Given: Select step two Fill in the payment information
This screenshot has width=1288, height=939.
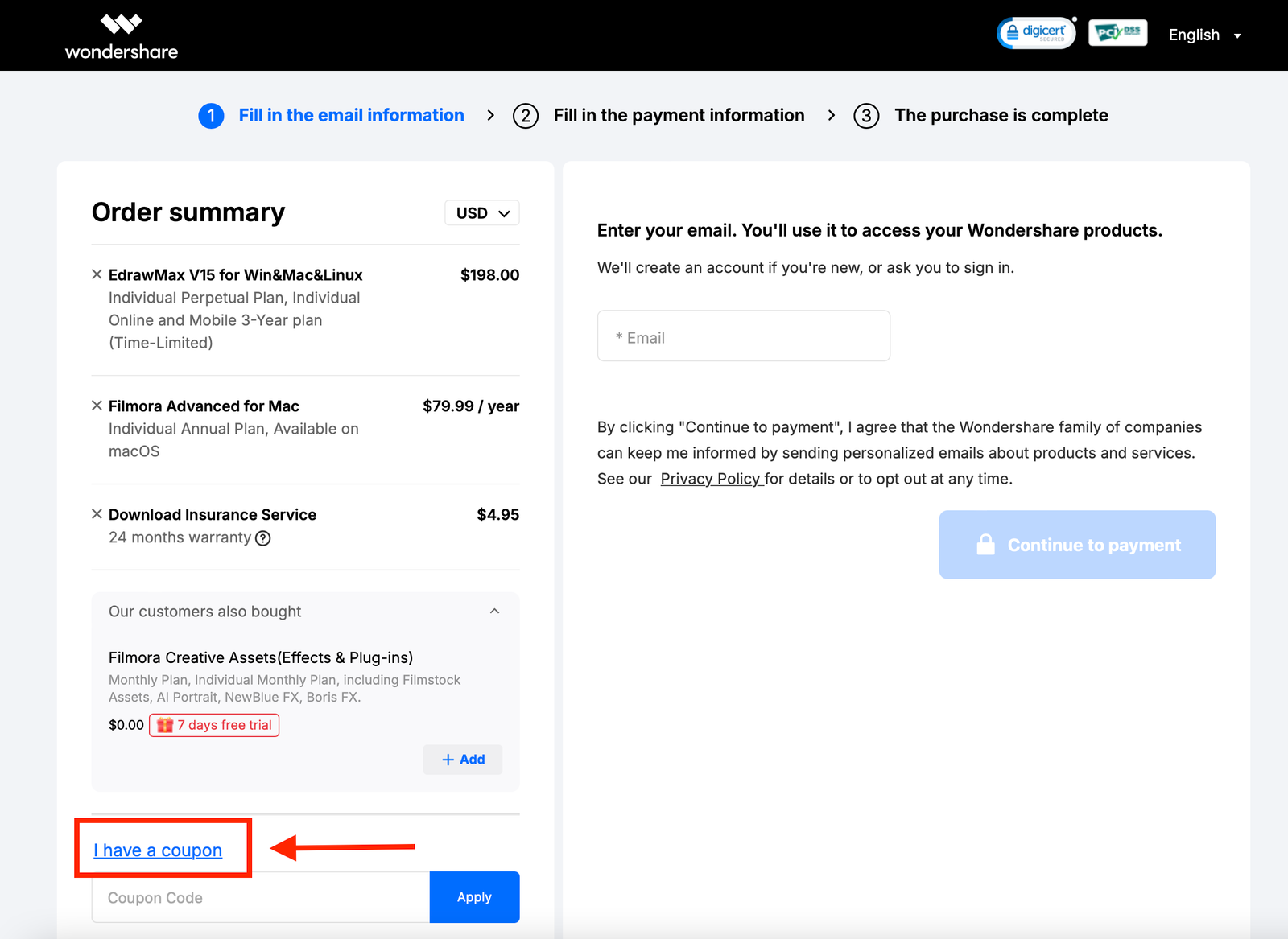Looking at the screenshot, I should [x=658, y=116].
